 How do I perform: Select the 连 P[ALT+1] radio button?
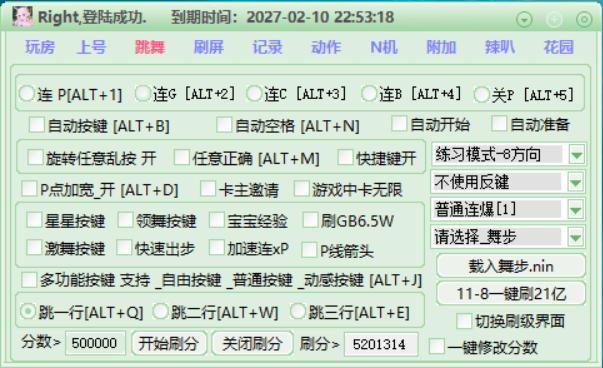(x=27, y=93)
